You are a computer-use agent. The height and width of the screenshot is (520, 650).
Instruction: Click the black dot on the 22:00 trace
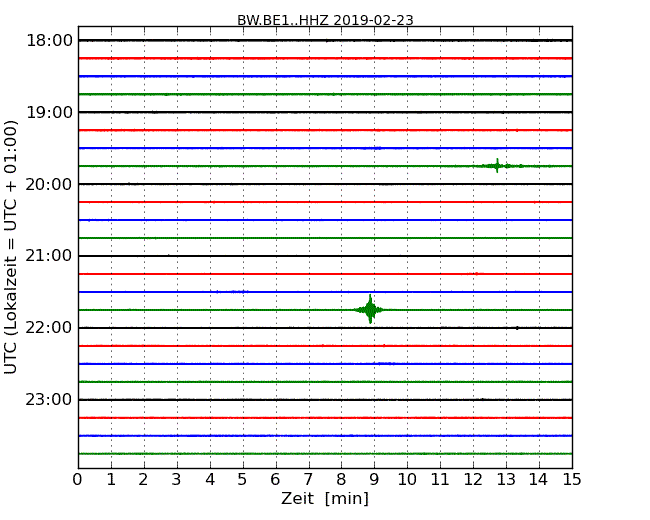coord(517,328)
